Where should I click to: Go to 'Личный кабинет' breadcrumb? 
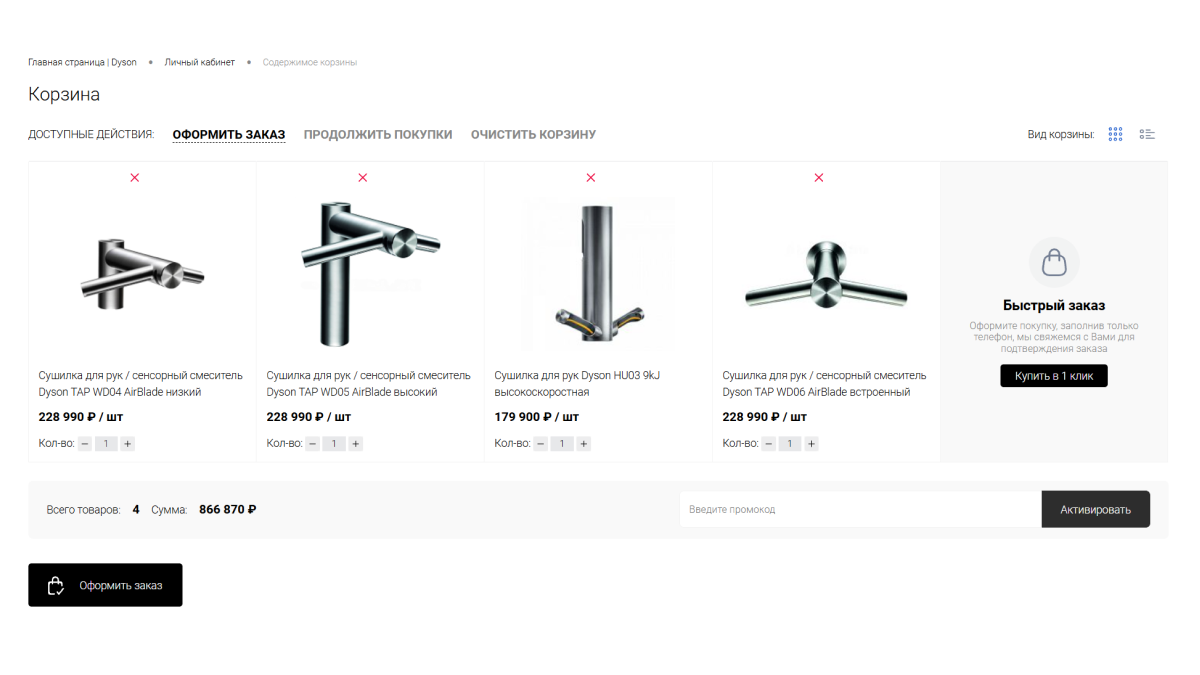click(x=200, y=62)
